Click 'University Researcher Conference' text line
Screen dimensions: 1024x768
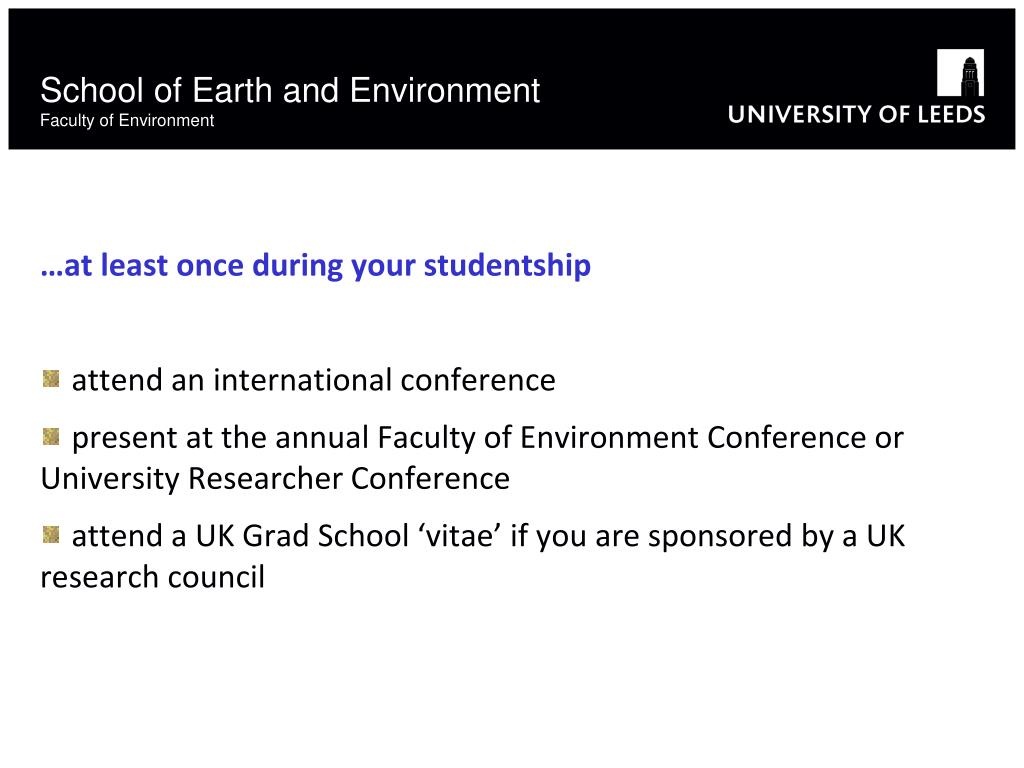point(275,479)
